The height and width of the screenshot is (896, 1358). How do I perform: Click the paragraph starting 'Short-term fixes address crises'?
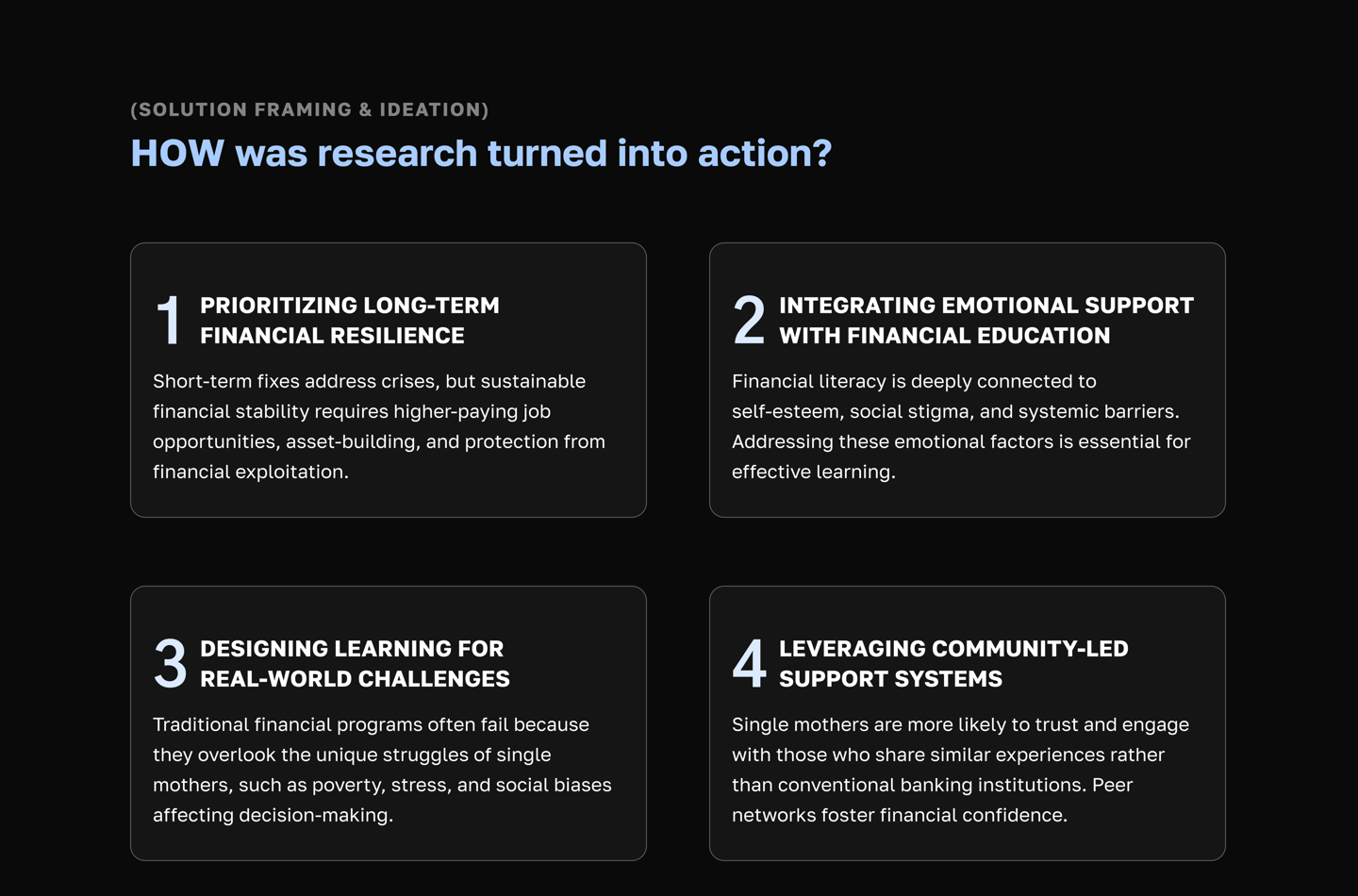click(379, 426)
